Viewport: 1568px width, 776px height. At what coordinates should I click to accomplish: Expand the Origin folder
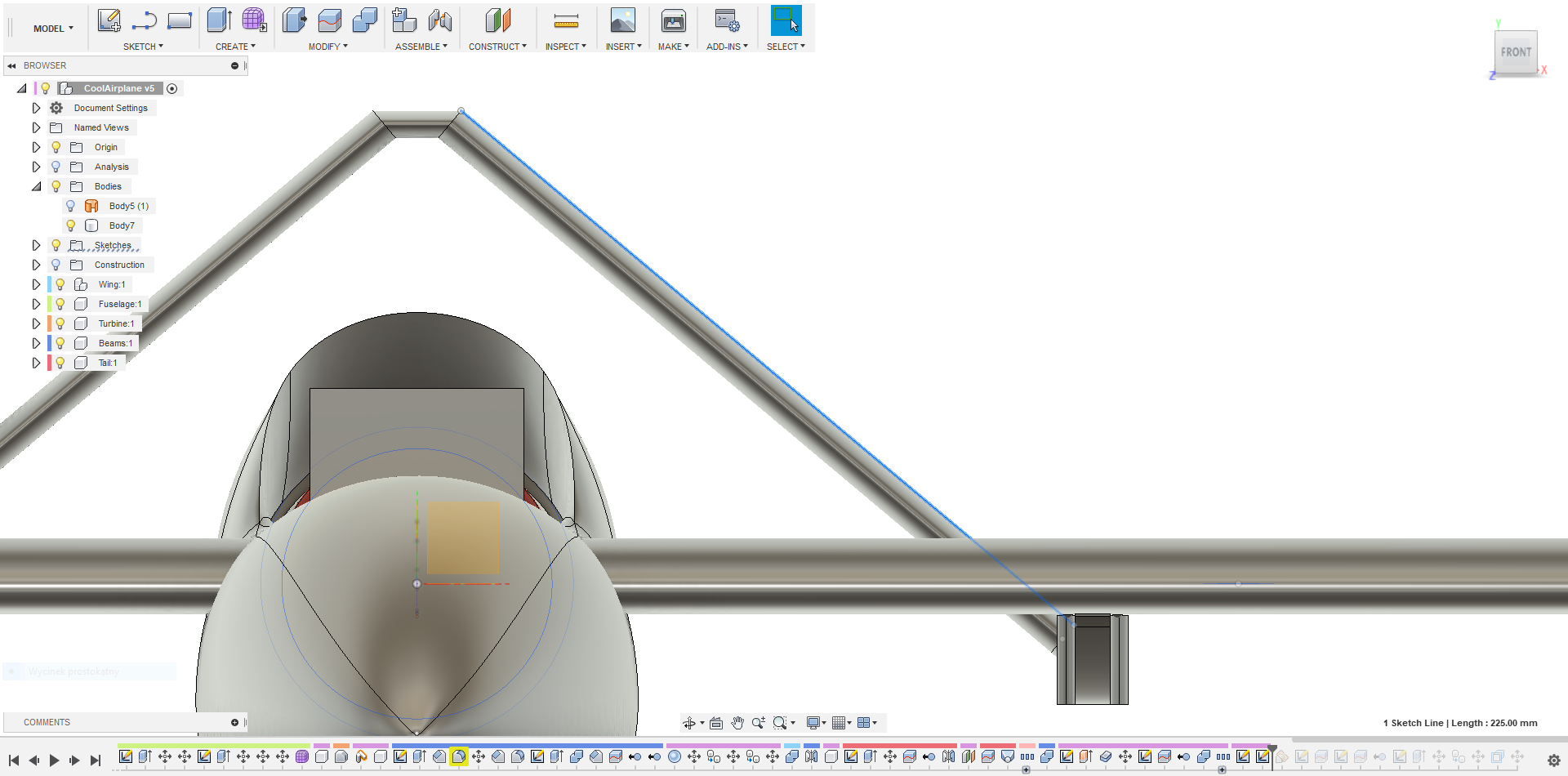[36, 147]
